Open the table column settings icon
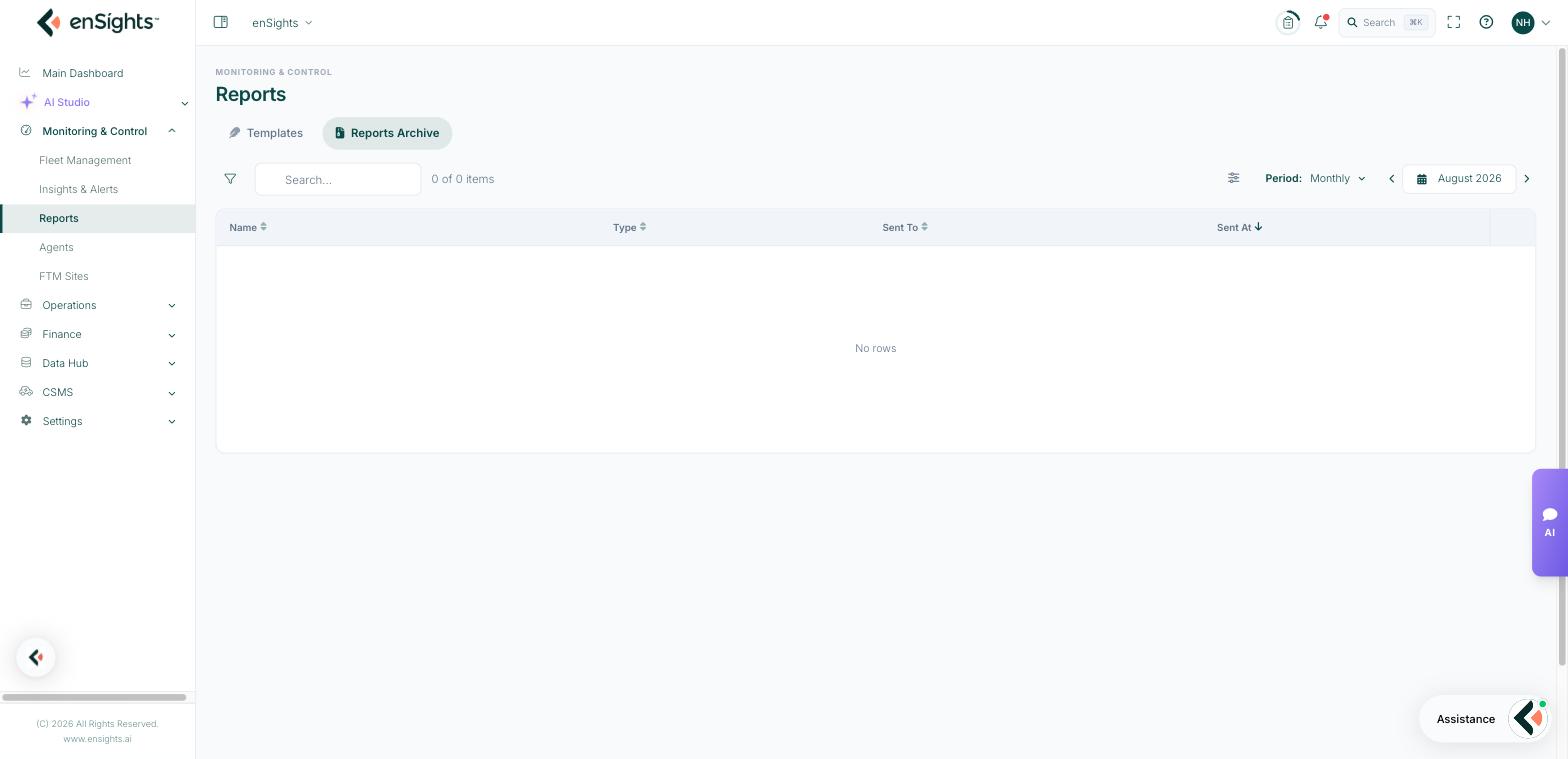This screenshot has width=1568, height=759. point(1233,178)
